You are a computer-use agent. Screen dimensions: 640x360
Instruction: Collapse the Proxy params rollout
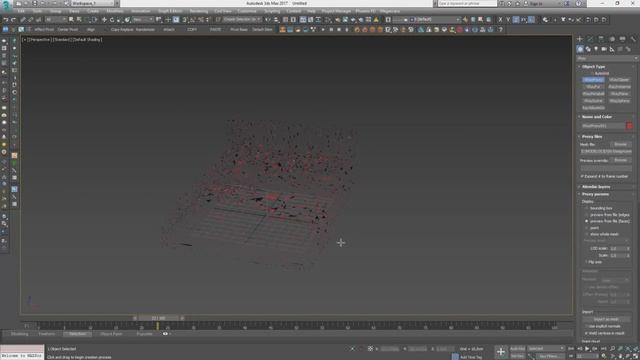pos(595,194)
